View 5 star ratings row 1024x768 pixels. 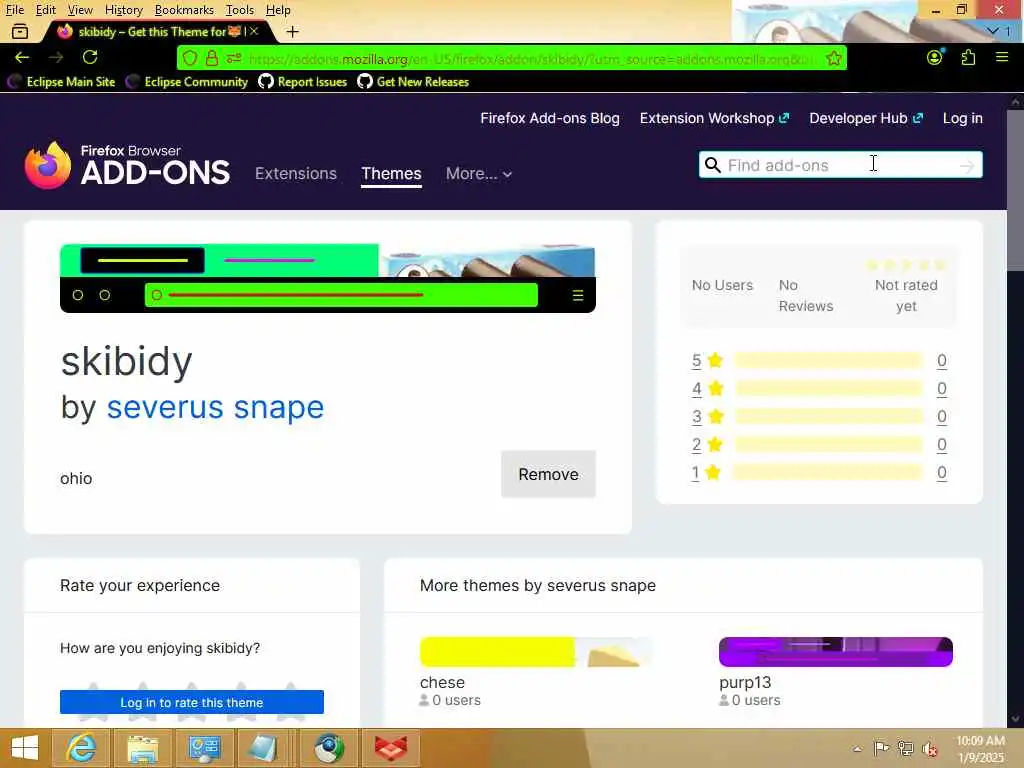(x=819, y=360)
